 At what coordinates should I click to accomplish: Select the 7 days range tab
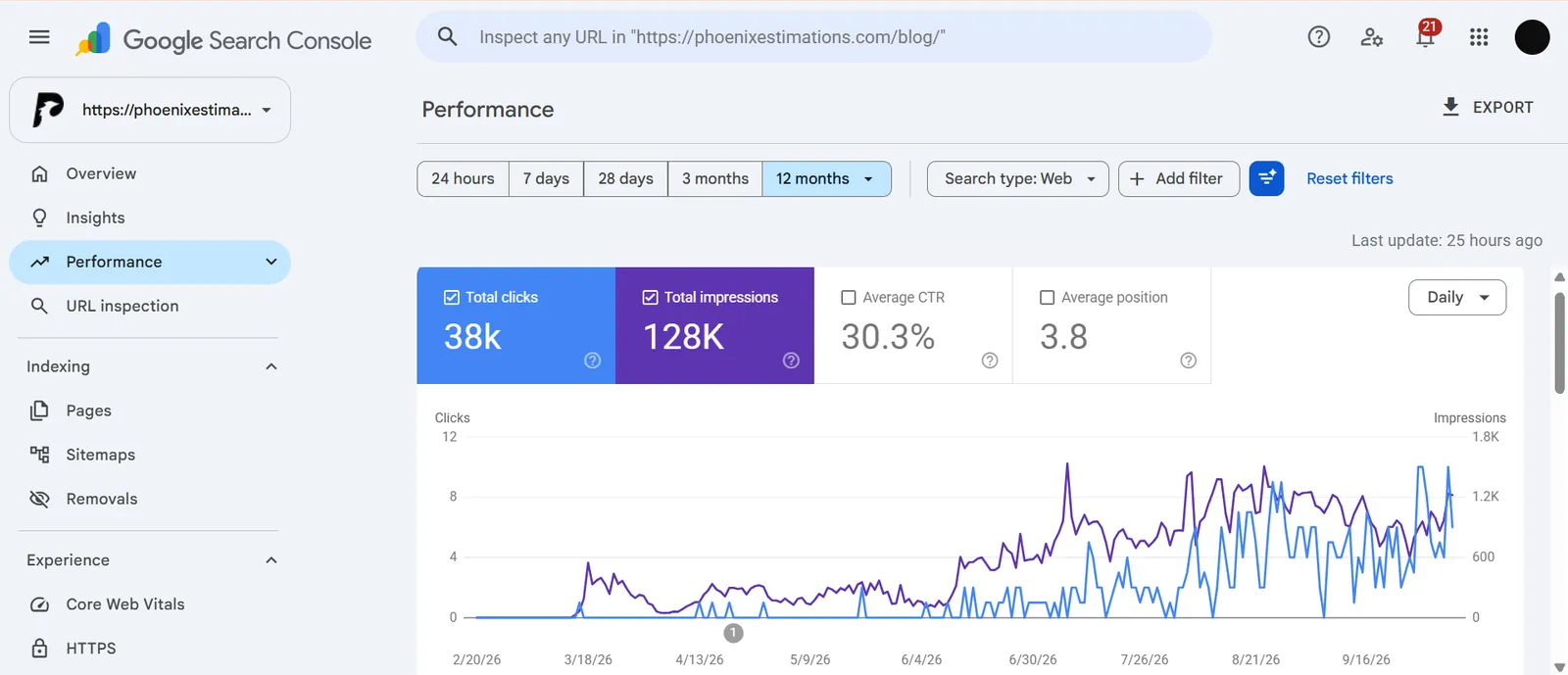click(546, 178)
